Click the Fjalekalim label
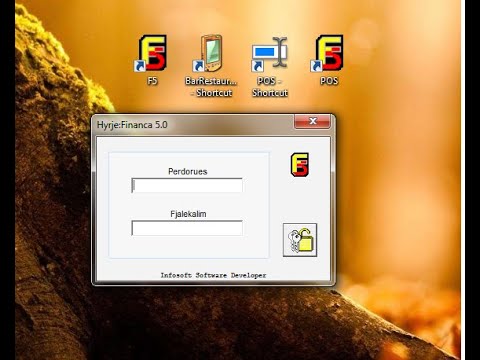The height and width of the screenshot is (360, 480). [188, 214]
